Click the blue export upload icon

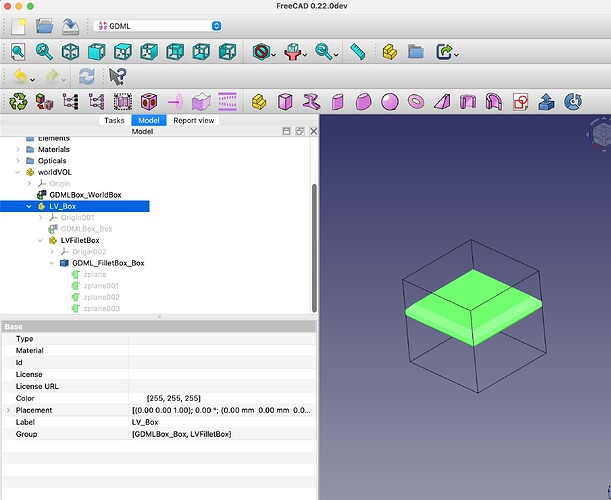(x=546, y=102)
